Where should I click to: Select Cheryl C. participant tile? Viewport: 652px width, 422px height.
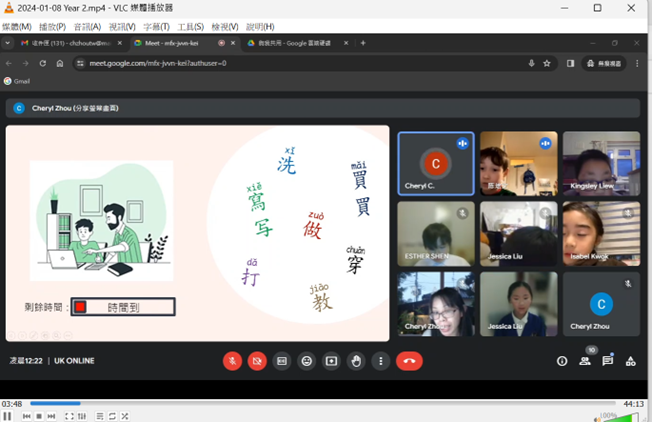pos(436,163)
